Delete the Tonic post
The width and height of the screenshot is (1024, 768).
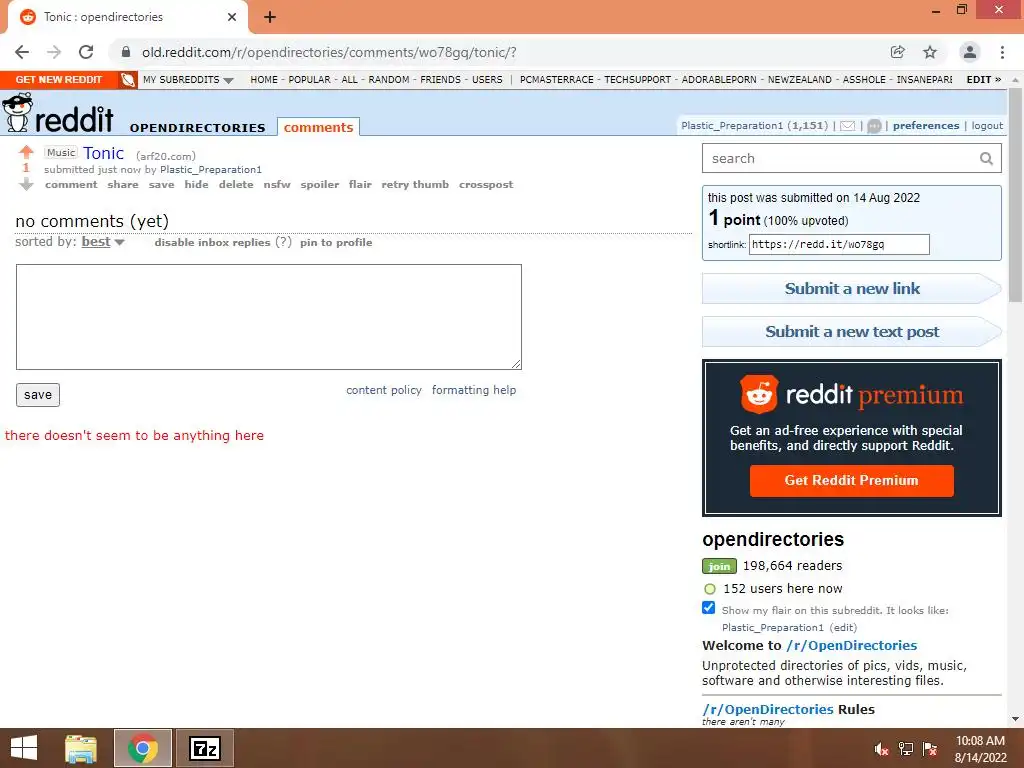236,185
